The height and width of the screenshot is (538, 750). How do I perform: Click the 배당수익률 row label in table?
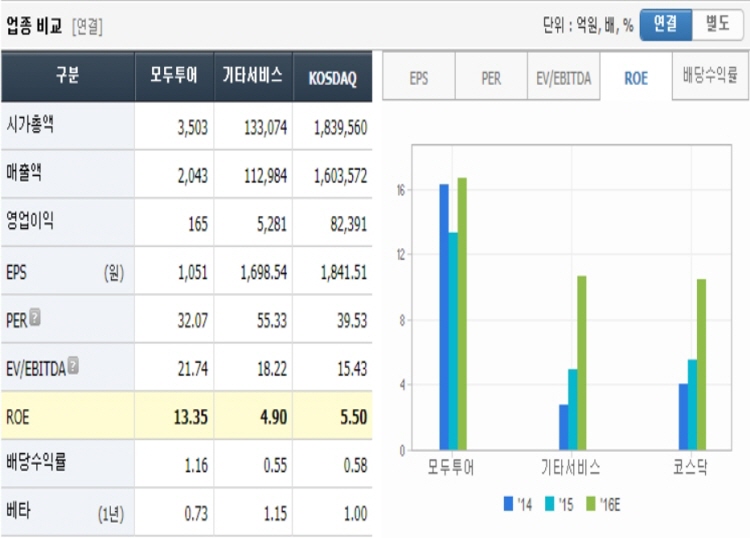pyautogui.click(x=36, y=462)
